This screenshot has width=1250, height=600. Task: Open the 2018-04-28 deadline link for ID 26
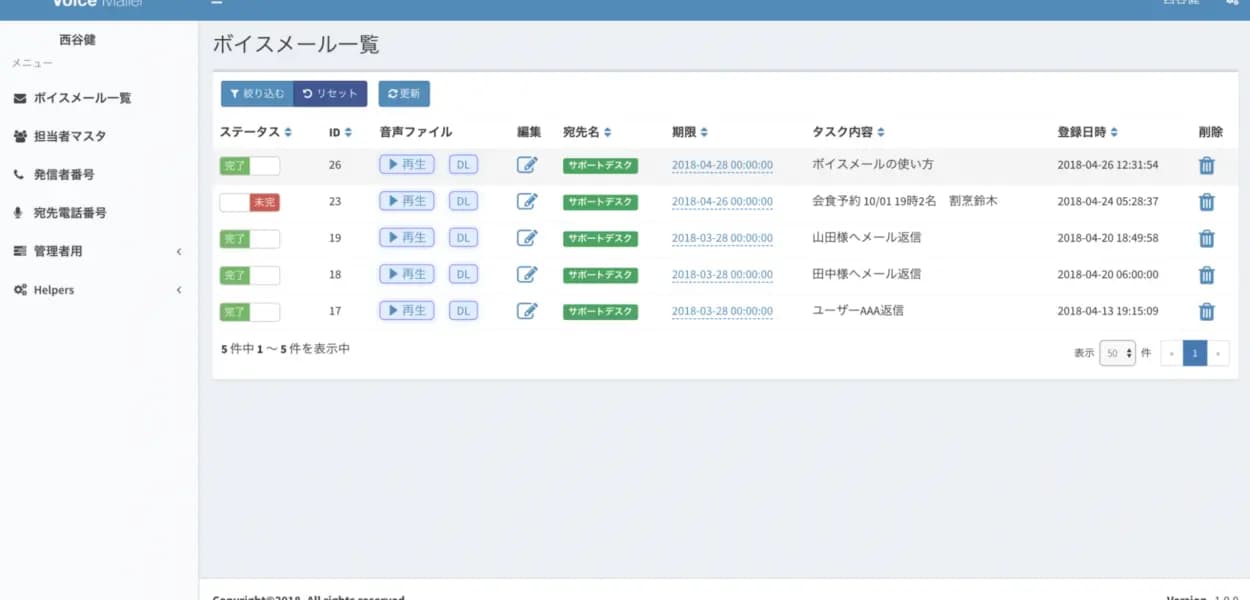click(x=722, y=164)
